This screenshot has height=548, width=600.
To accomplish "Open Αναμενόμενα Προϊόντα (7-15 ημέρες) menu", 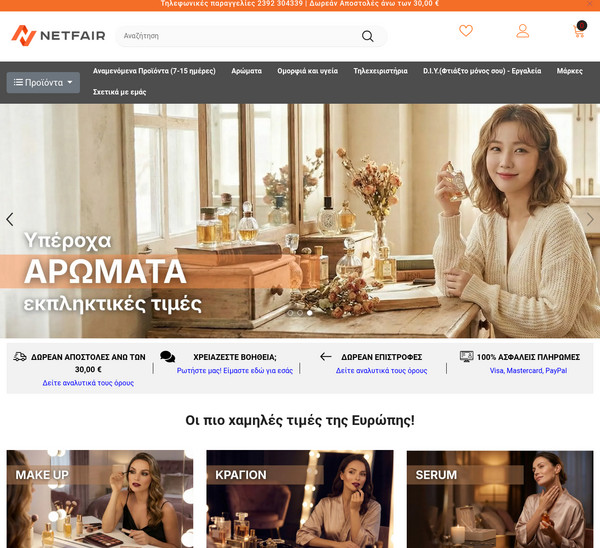I will pyautogui.click(x=154, y=71).
